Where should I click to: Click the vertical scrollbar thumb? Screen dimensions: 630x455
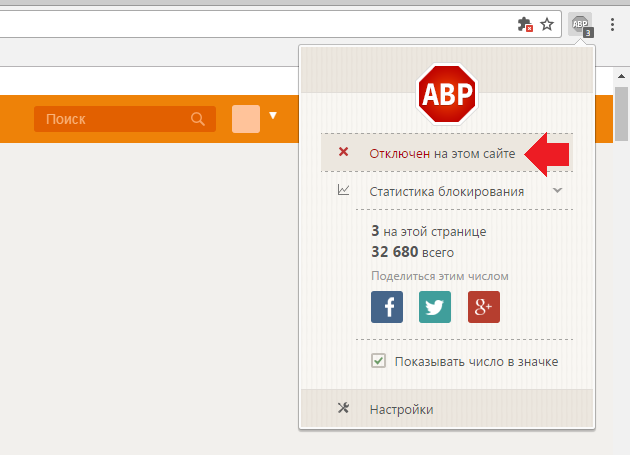coord(621,114)
